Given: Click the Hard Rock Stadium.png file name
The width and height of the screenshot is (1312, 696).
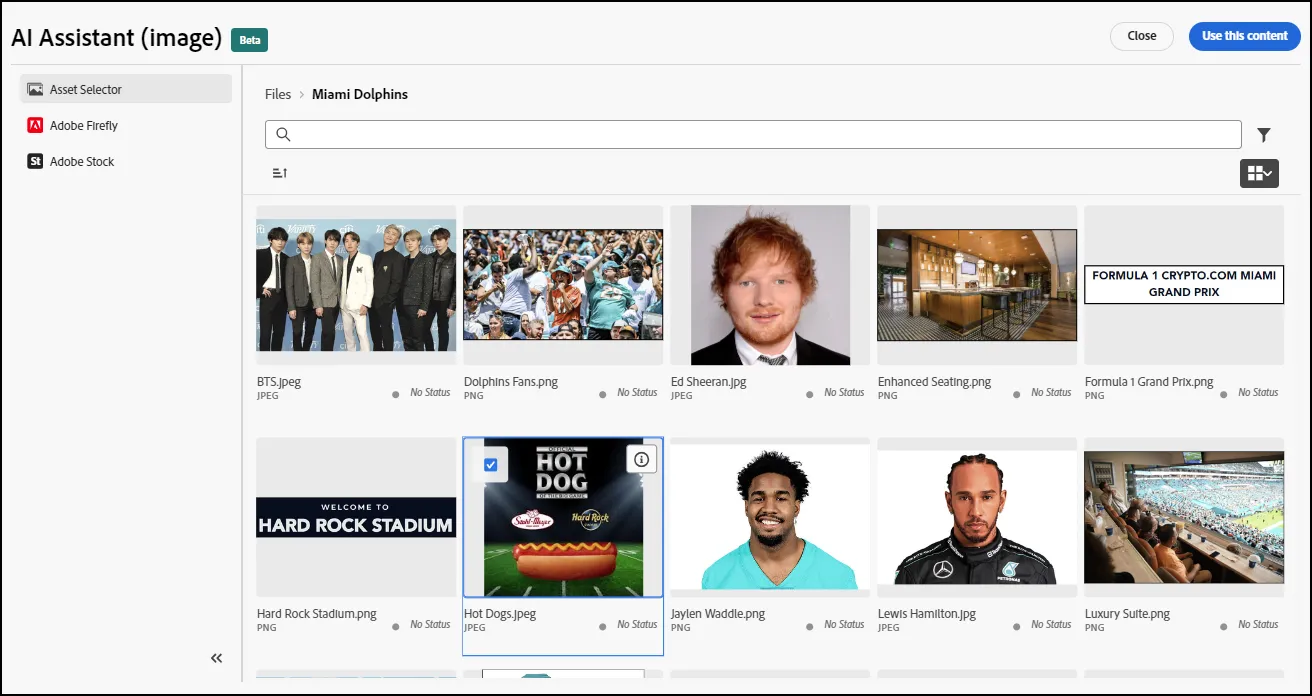Looking at the screenshot, I should [317, 614].
